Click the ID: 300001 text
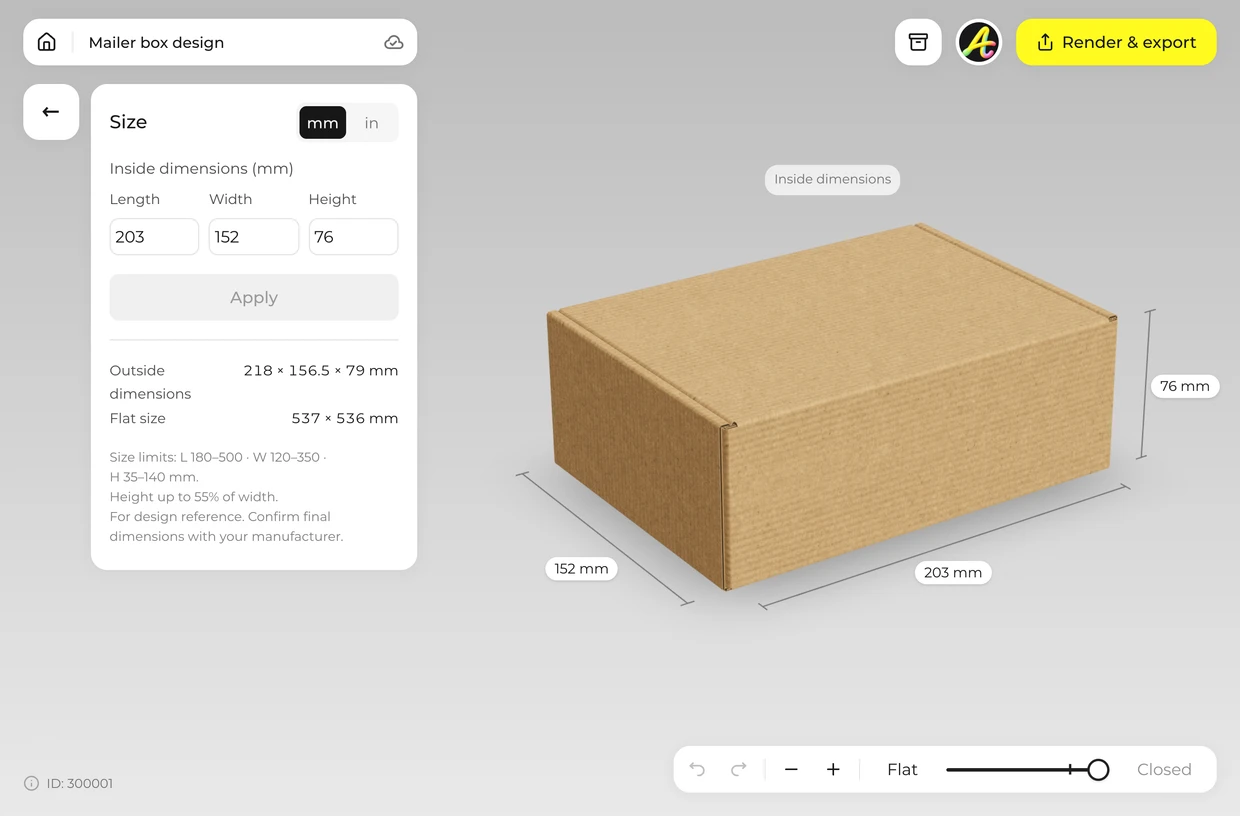Screen dimensions: 1240x816 click(x=80, y=783)
